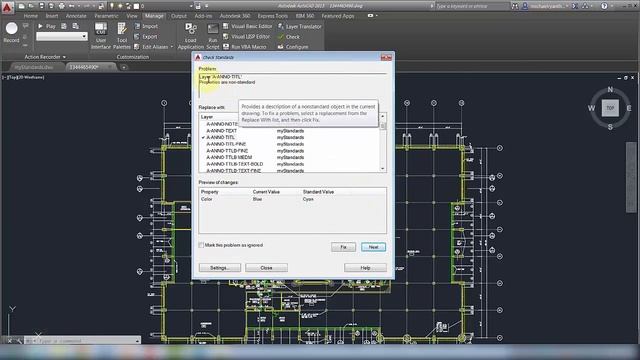Screen dimensions: 640x360
Task: Click the Undo arrow in quick access toolbar
Action: [x=71, y=6]
